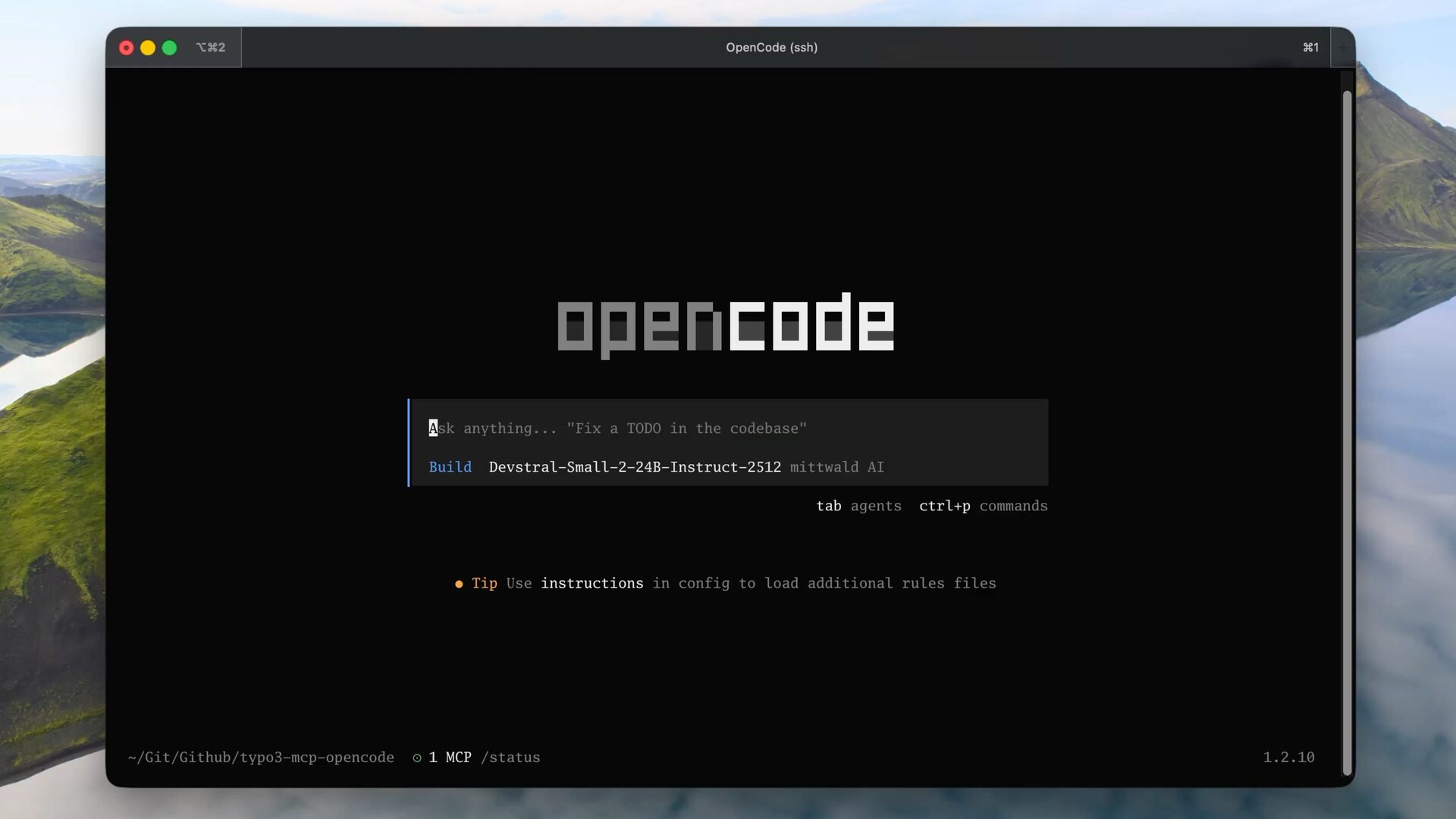The height and width of the screenshot is (819, 1456).
Task: Switch to the ⌥⌘2 terminal tab
Action: (210, 48)
